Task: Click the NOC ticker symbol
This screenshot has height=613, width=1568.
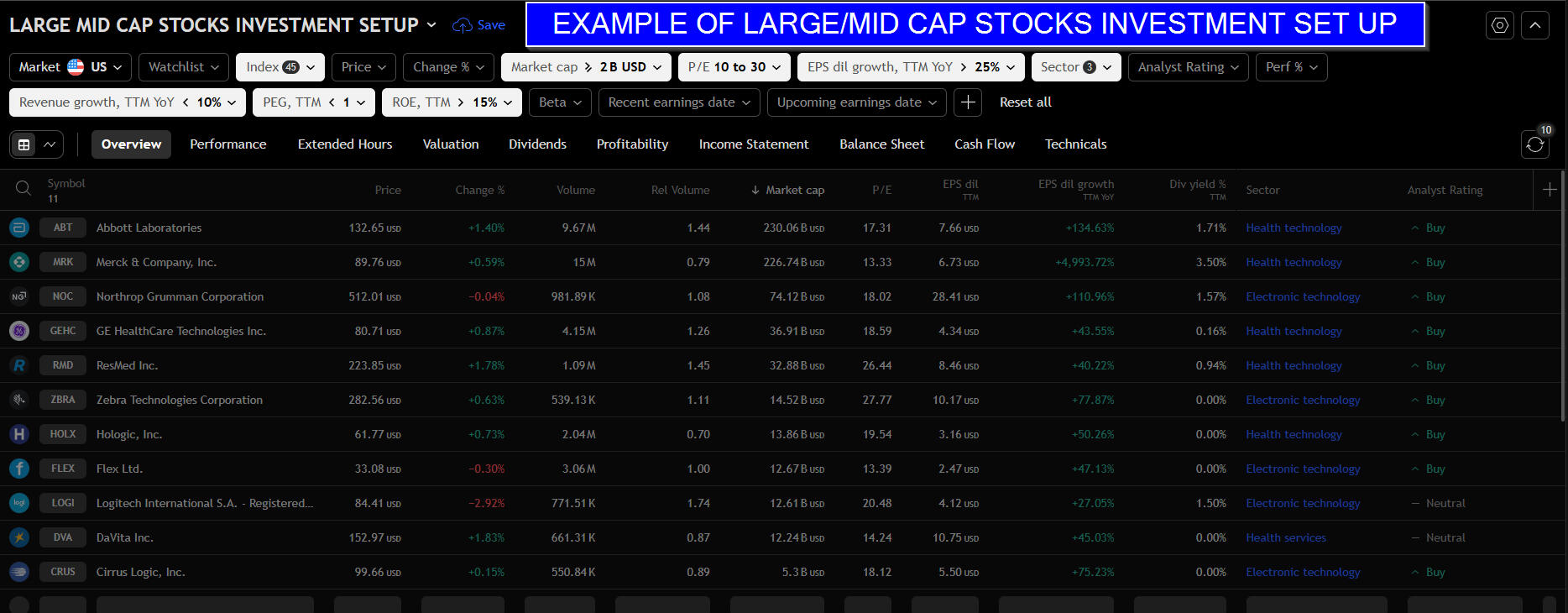Action: pos(63,296)
